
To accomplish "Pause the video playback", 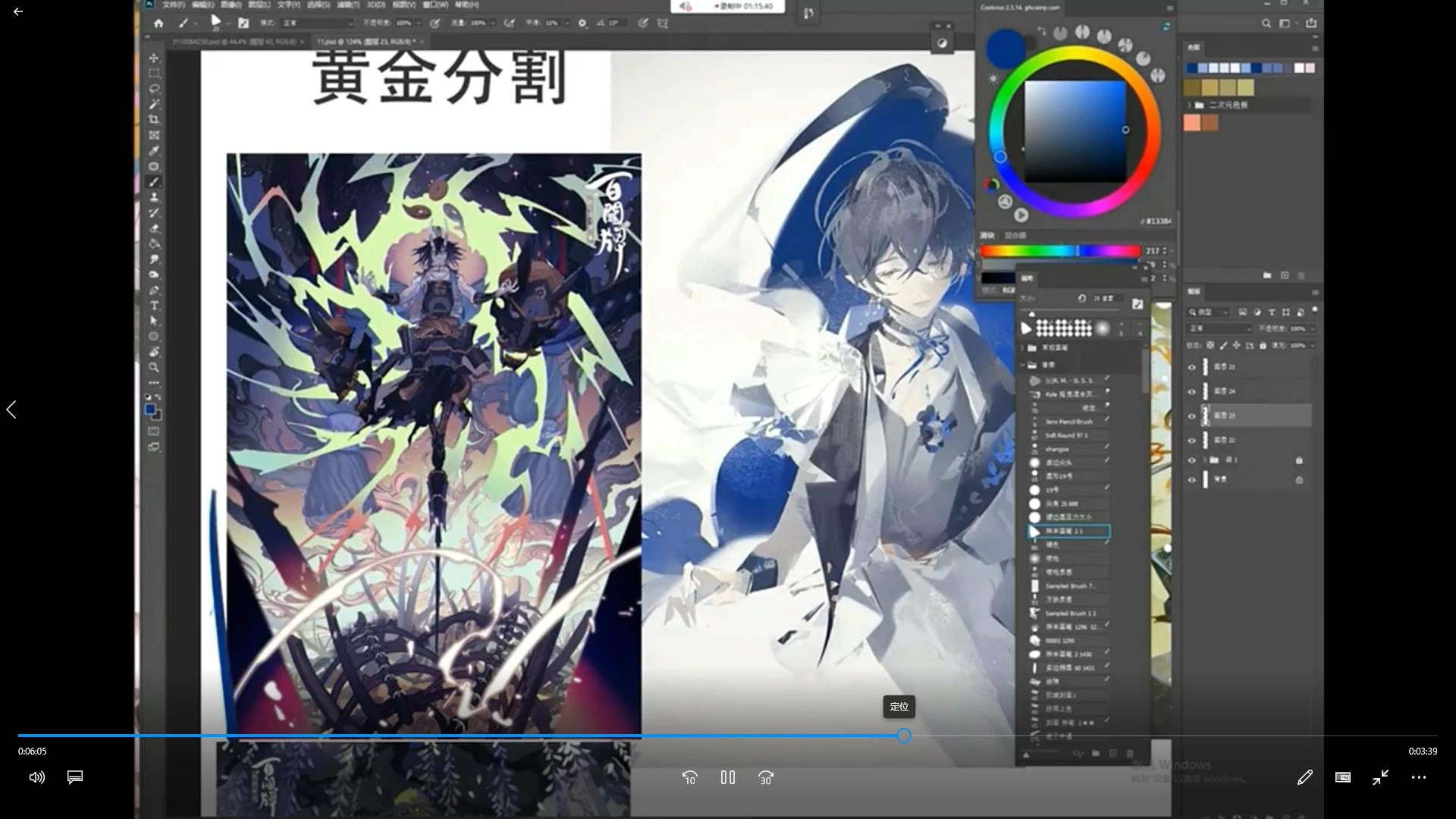I will click(x=728, y=777).
